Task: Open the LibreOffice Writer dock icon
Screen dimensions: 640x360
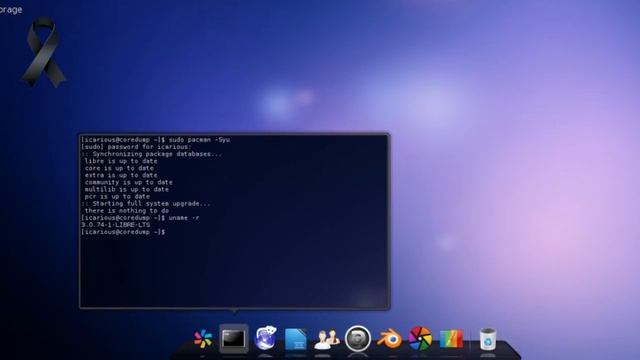Action: [x=296, y=339]
